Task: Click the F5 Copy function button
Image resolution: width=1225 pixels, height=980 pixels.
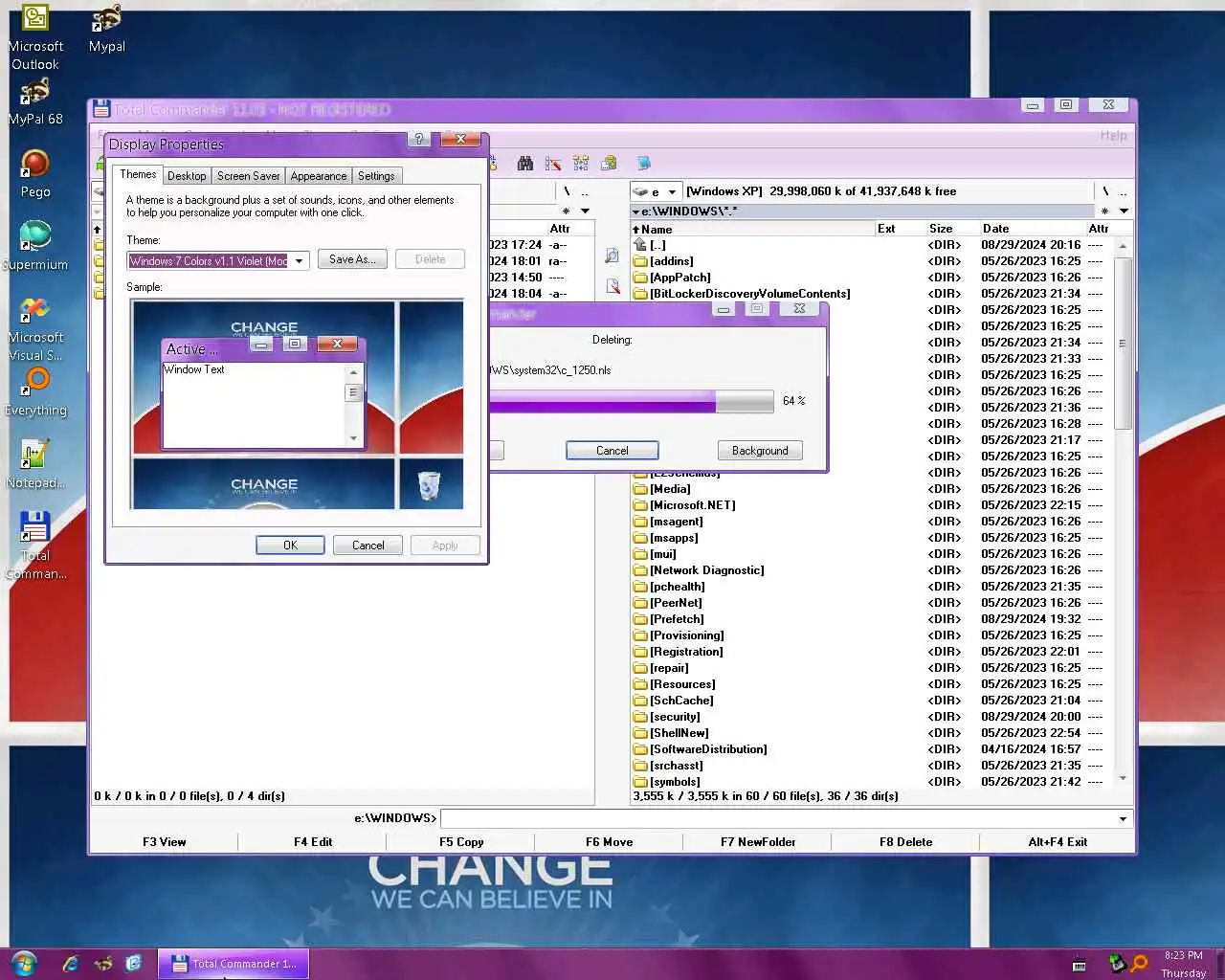Action: click(461, 842)
